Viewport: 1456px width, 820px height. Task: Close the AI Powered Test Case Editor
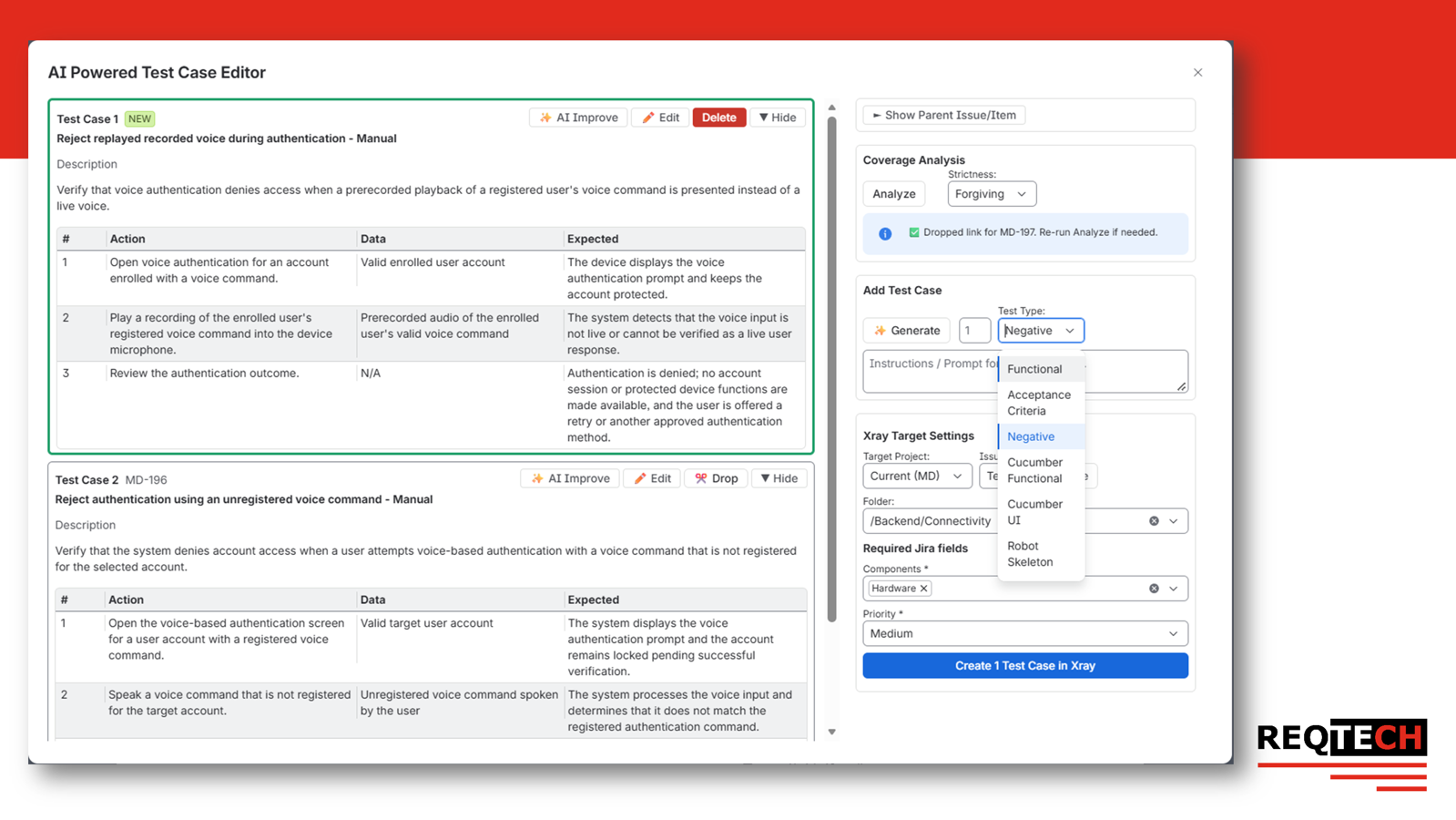click(1198, 73)
